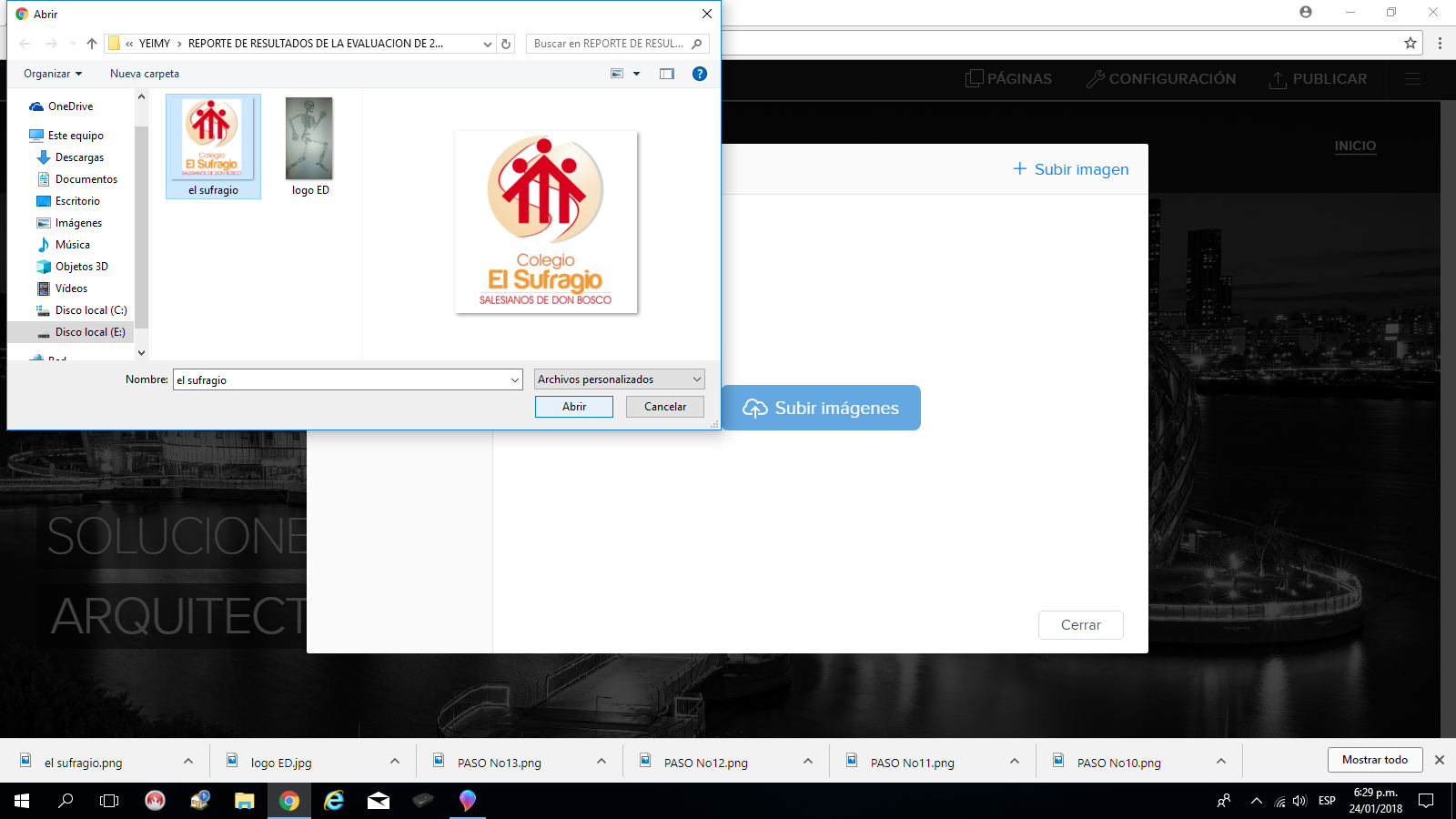Open the Mail app on taskbar
Image resolution: width=1456 pixels, height=819 pixels.
click(x=379, y=801)
